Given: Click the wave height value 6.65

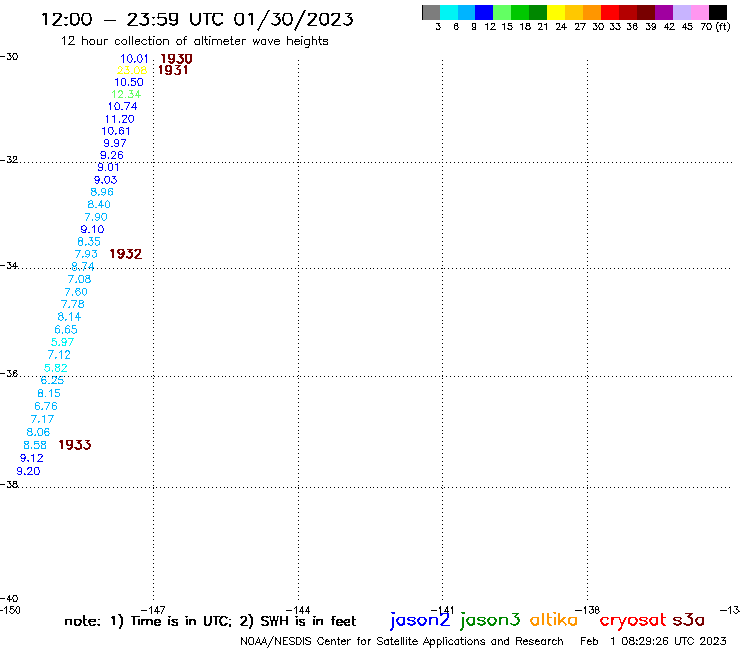Looking at the screenshot, I should 66,330.
